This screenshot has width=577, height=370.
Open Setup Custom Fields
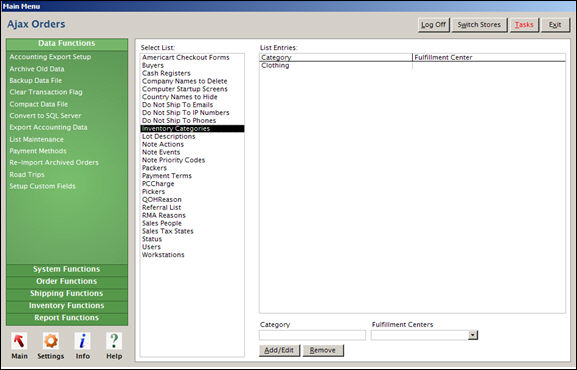pyautogui.click(x=42, y=186)
